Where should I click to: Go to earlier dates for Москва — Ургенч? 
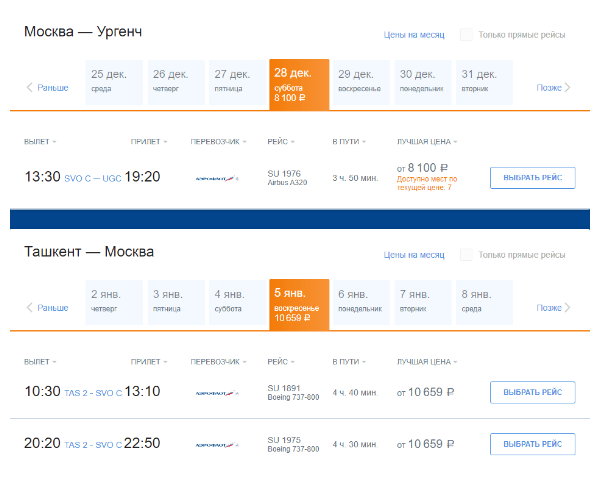47,88
